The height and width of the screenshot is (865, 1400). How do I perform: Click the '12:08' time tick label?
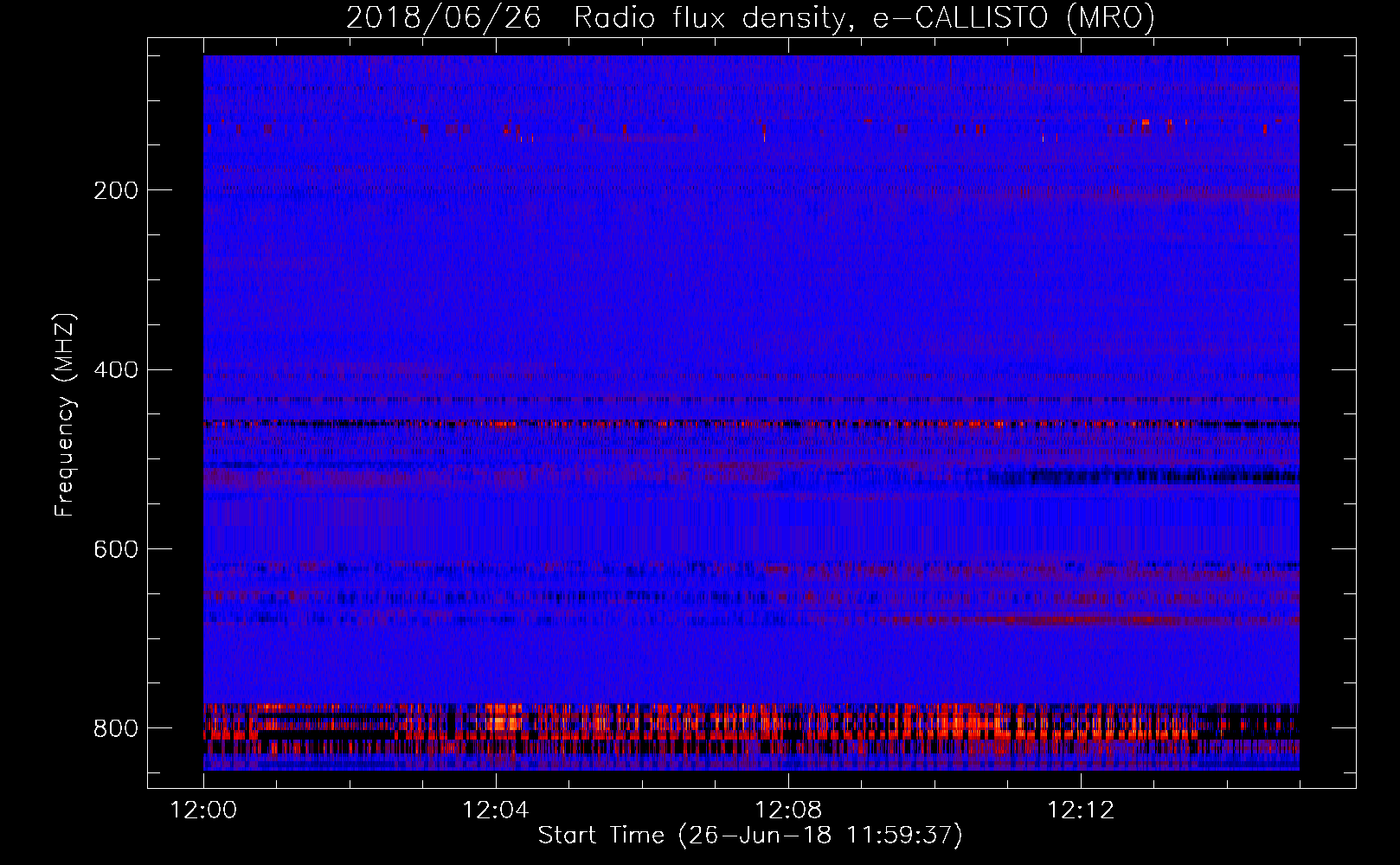pos(787,811)
